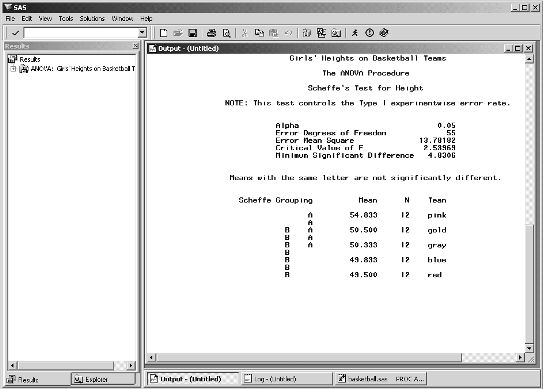Open the Tools menu
543x389 pixels.
click(x=65, y=19)
